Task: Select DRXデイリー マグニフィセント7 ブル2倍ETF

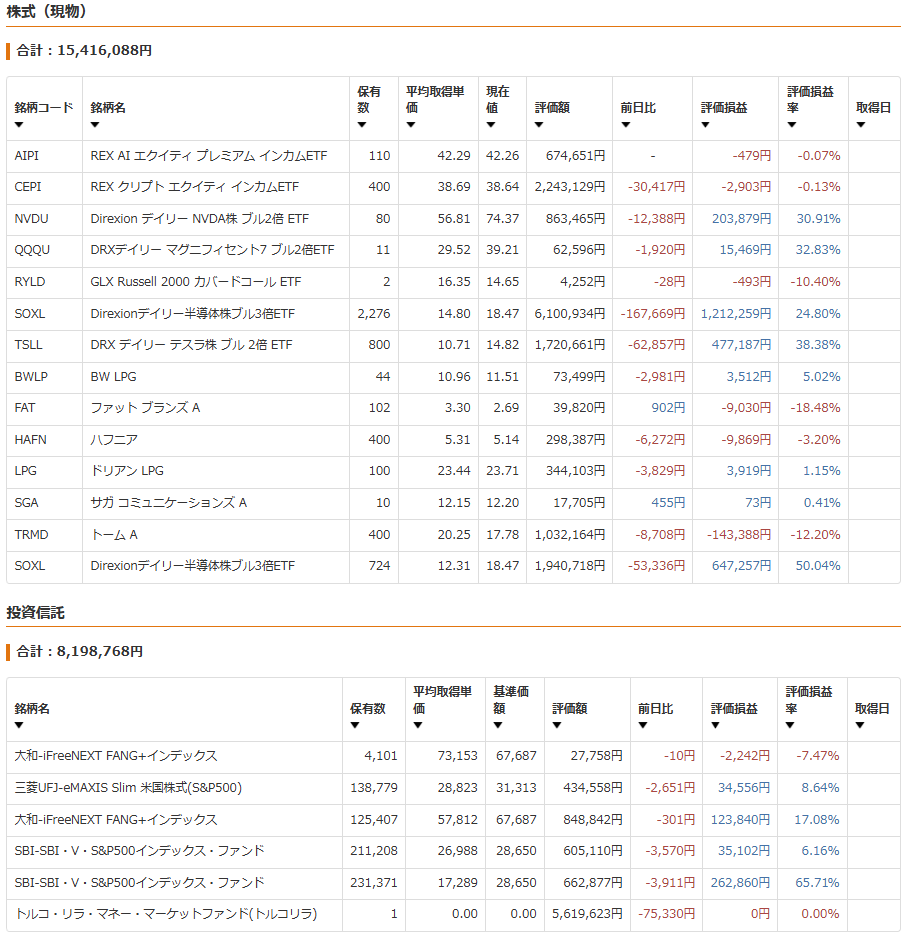Action: click(x=212, y=250)
